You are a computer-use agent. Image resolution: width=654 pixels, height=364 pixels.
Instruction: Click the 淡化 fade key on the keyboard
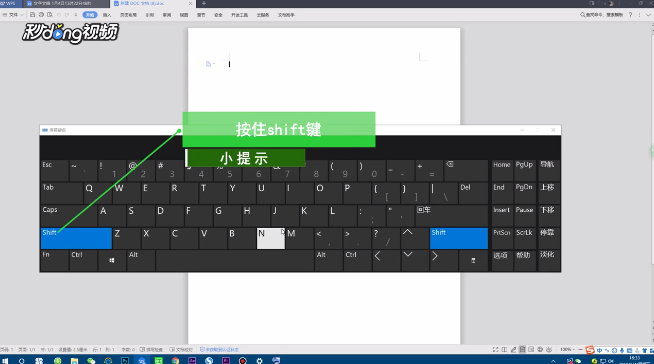pyautogui.click(x=548, y=261)
